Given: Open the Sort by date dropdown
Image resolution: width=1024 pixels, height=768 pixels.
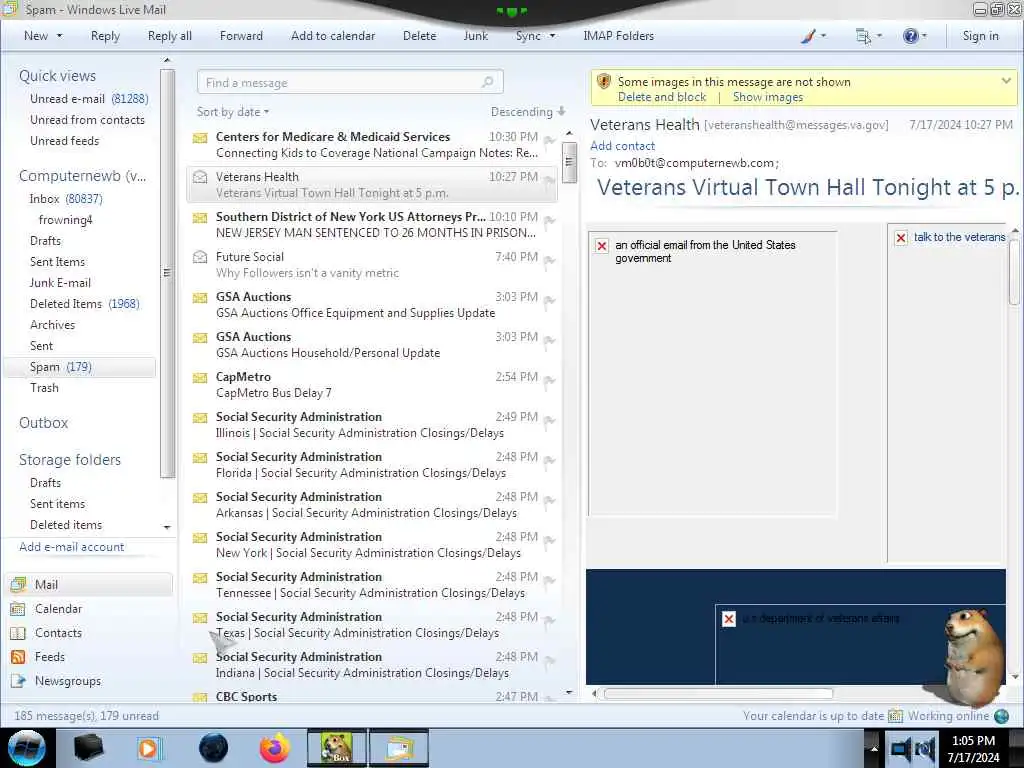Looking at the screenshot, I should [232, 112].
